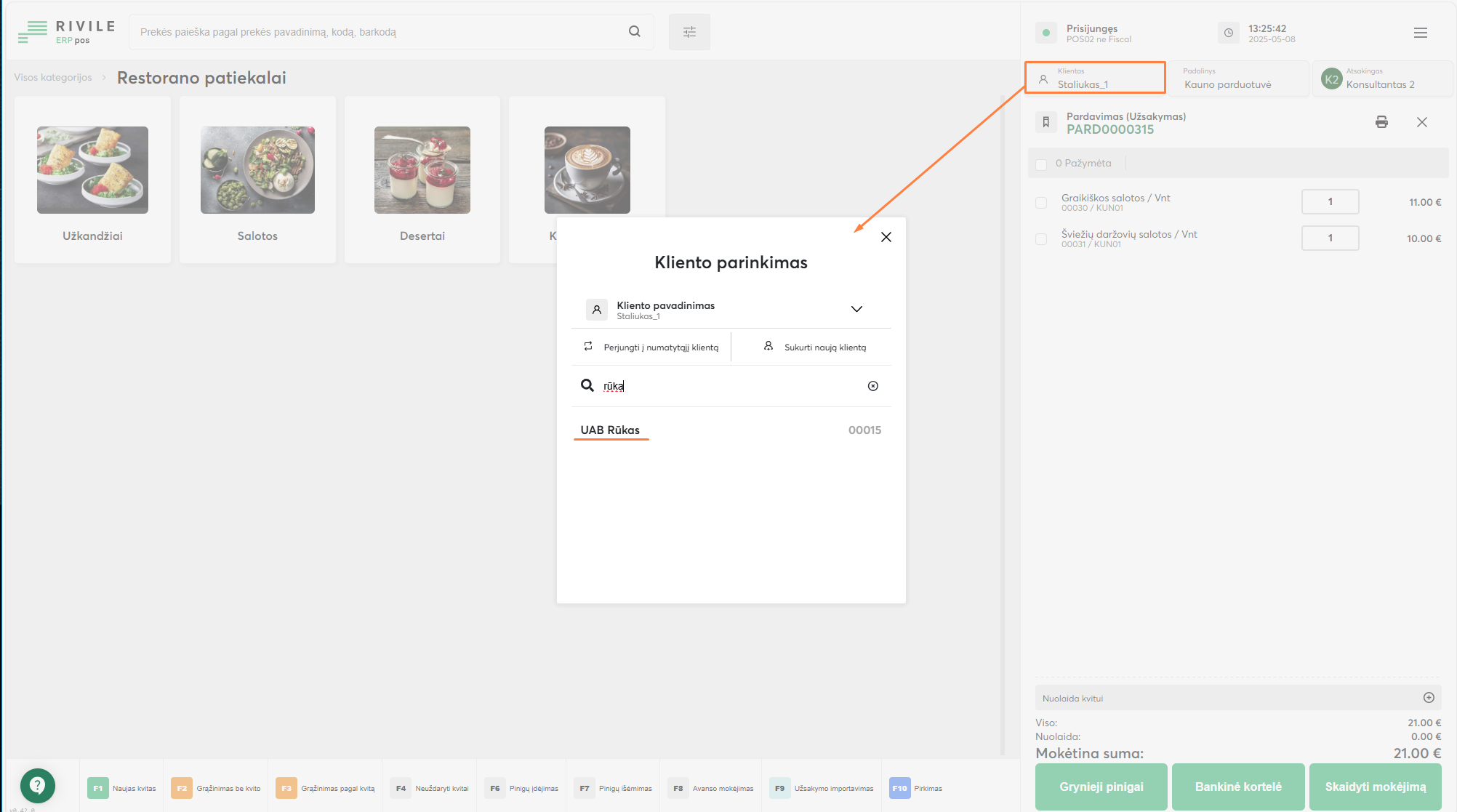Select F9 Užsakymo importavimas function
The height and width of the screenshot is (812, 1457).
[822, 788]
